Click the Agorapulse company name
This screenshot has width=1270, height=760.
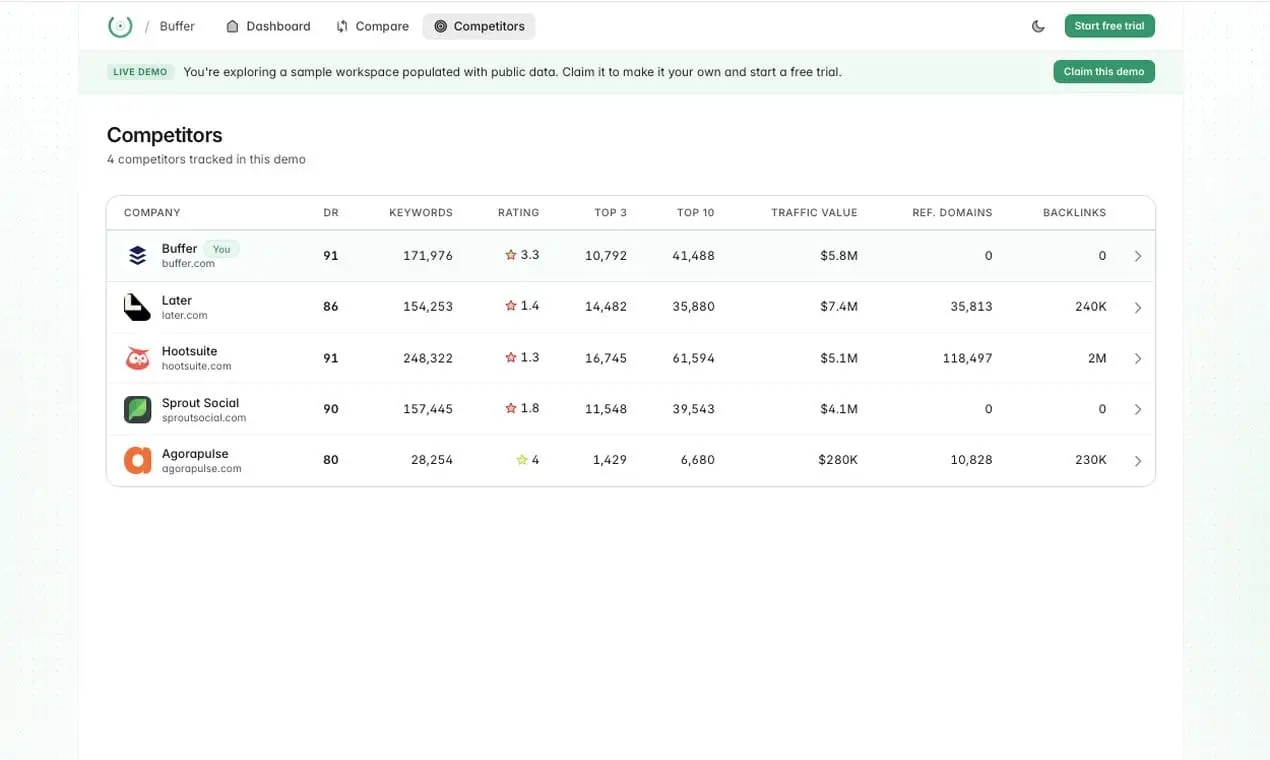[195, 454]
